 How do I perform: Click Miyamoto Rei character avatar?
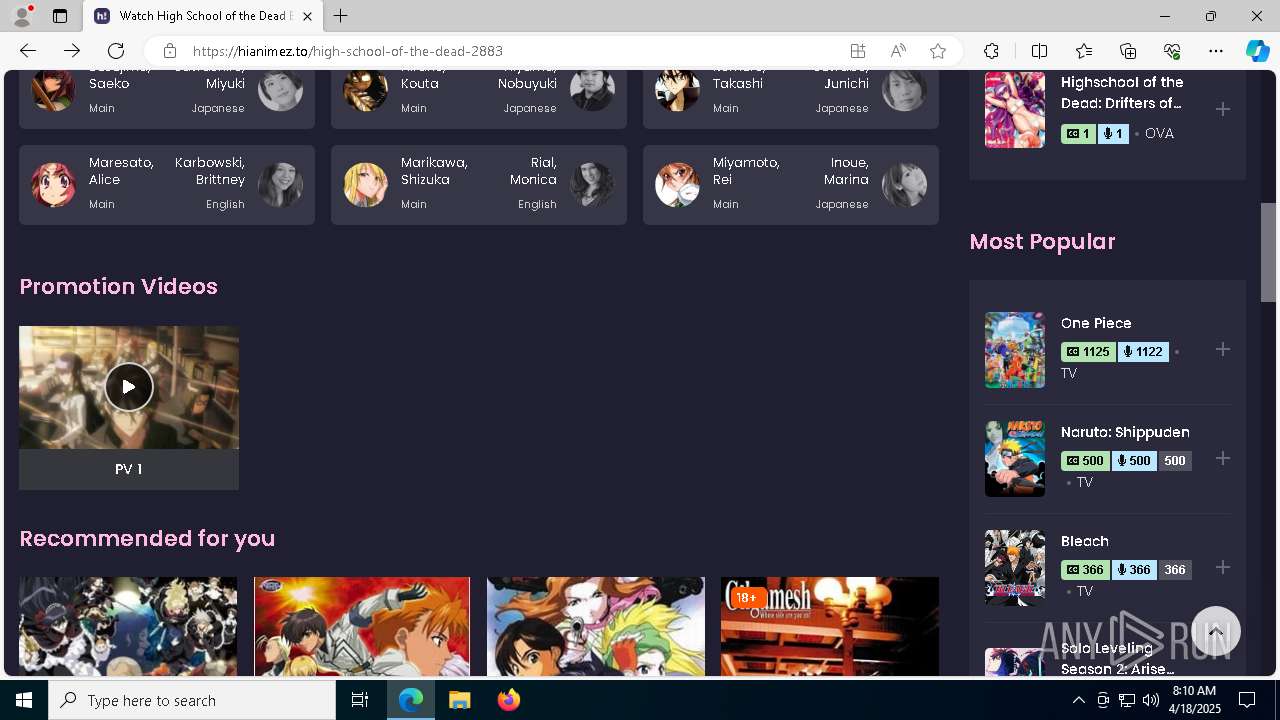[x=678, y=185]
